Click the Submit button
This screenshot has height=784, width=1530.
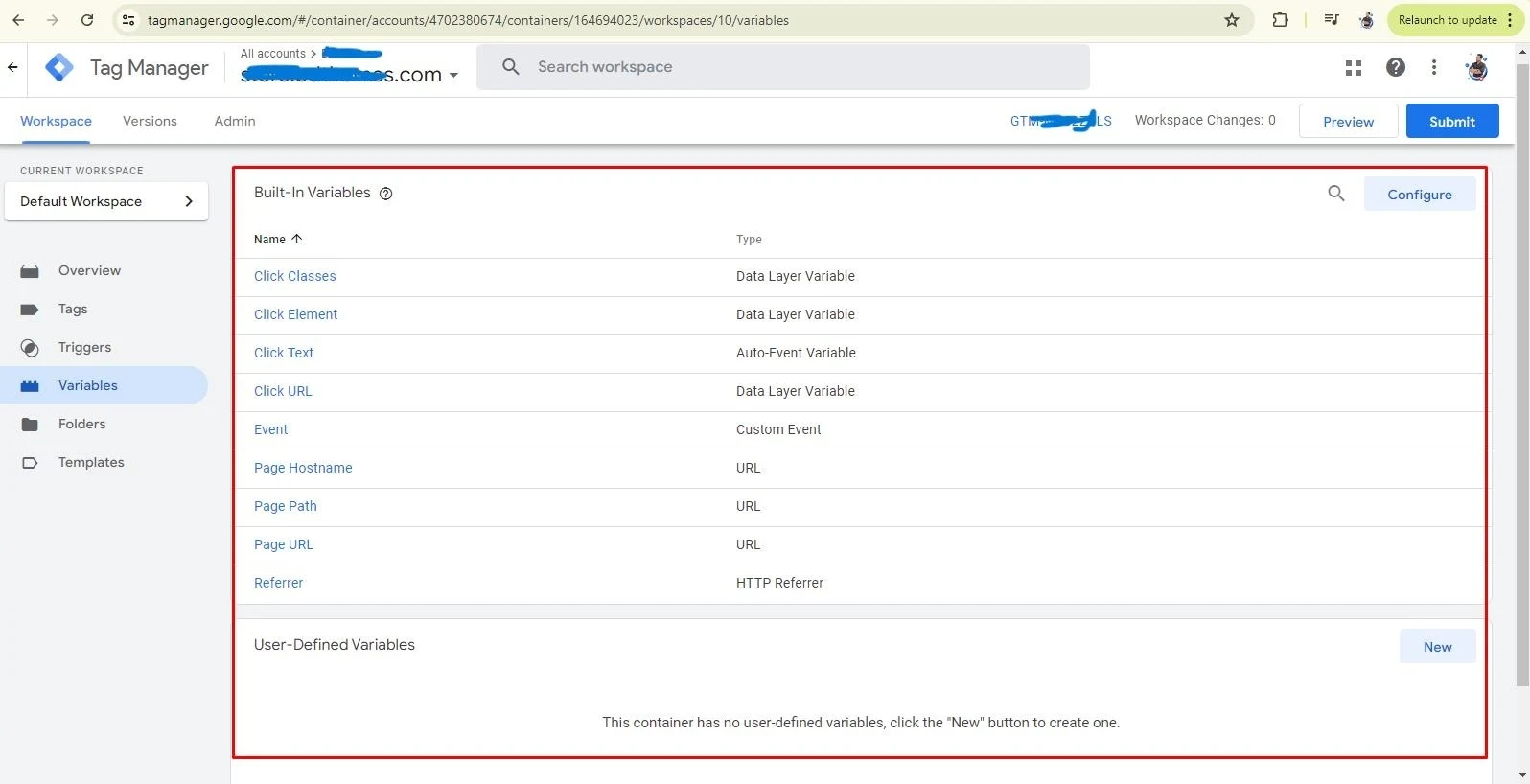(1452, 122)
